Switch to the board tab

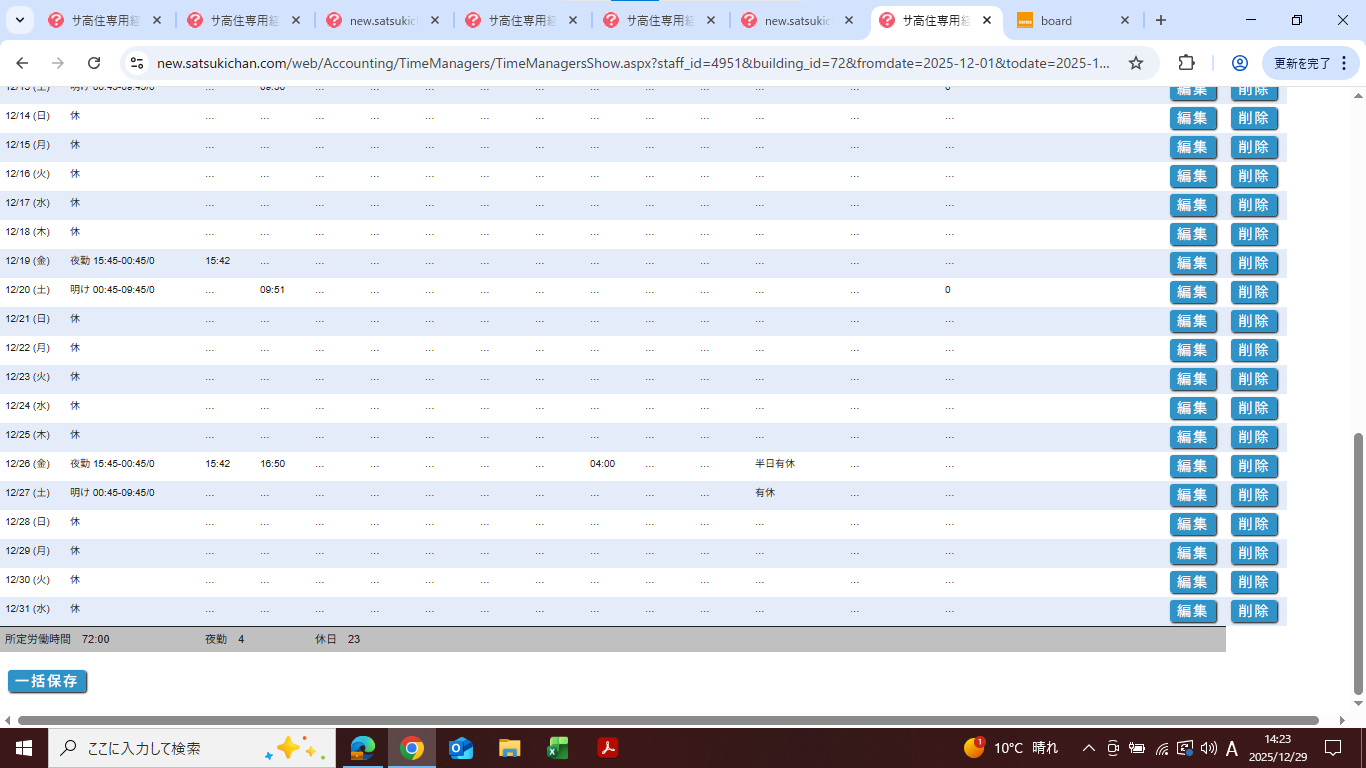pyautogui.click(x=1070, y=20)
